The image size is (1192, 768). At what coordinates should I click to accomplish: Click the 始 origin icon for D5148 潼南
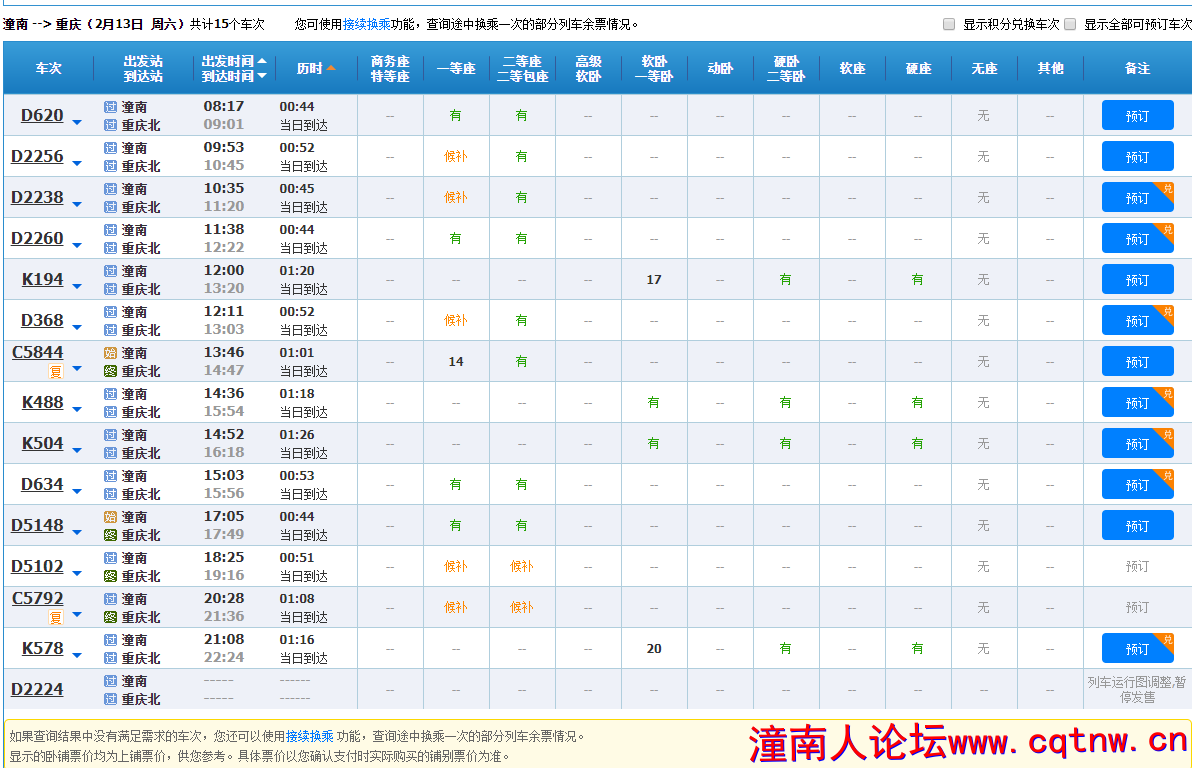pos(110,517)
